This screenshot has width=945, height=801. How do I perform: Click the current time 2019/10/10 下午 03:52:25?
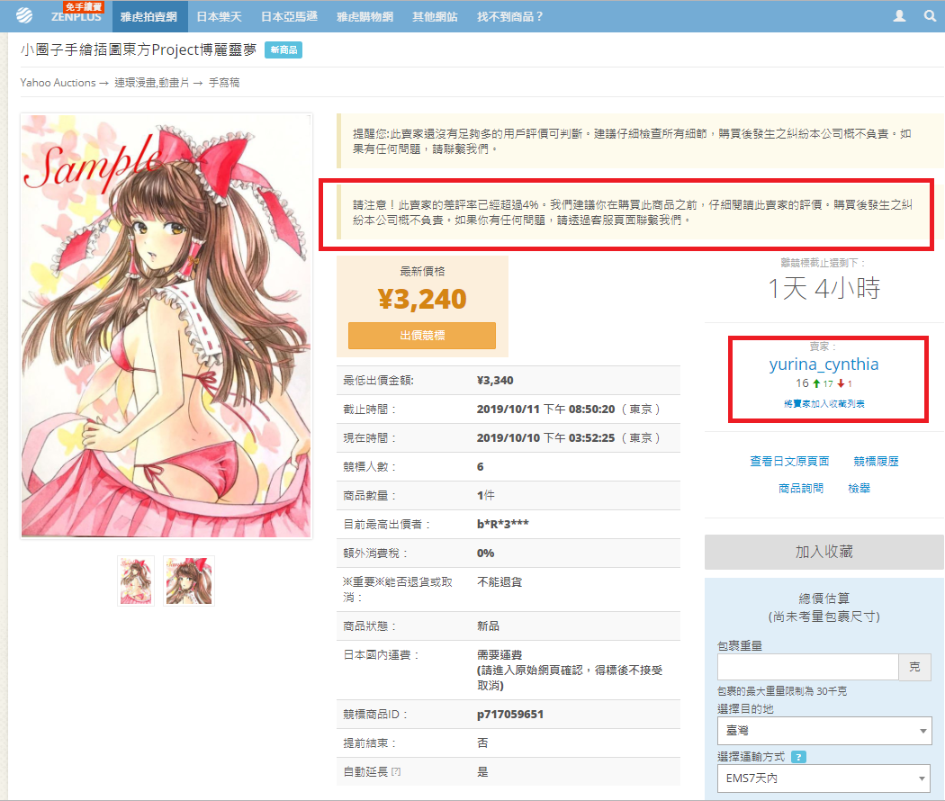568,438
